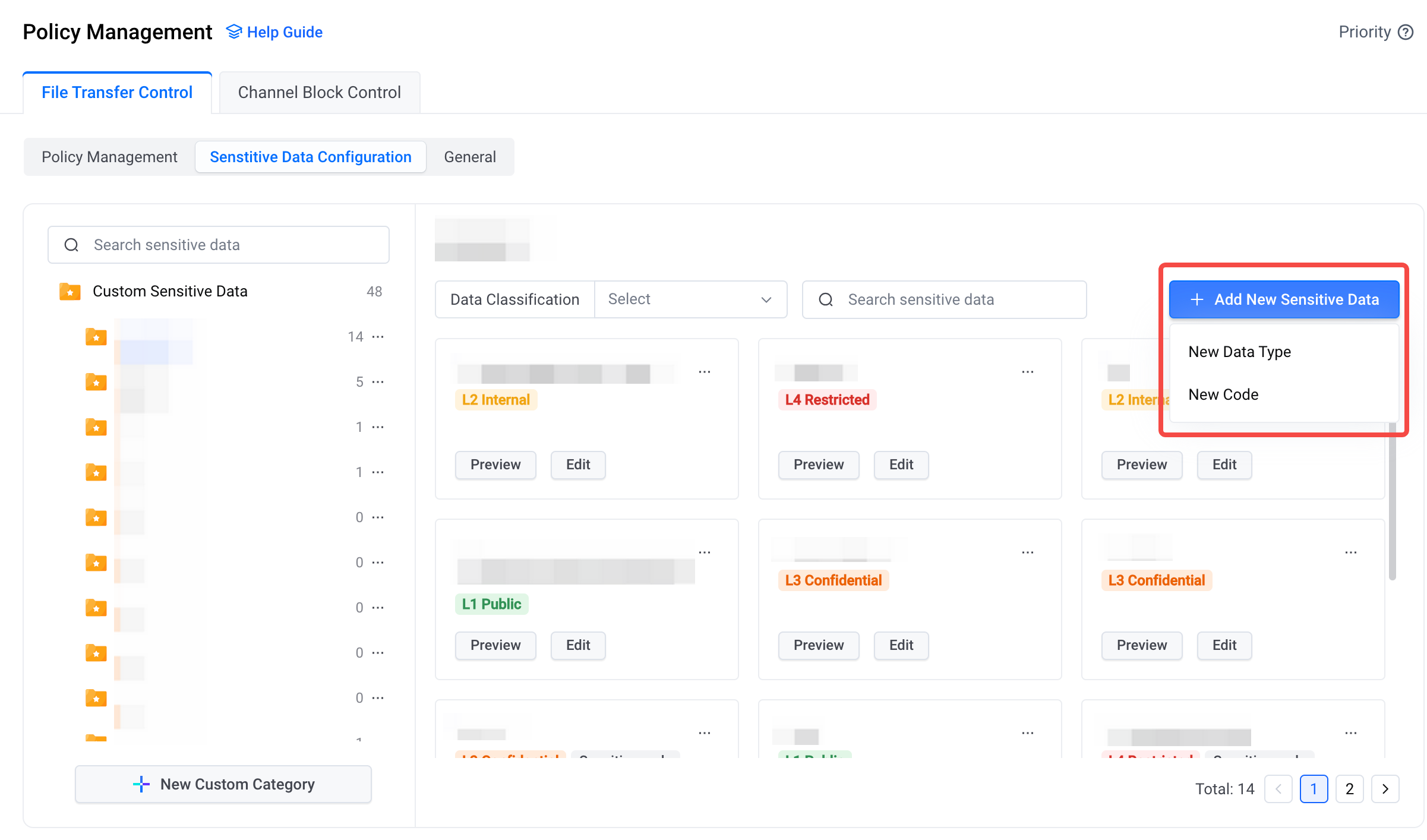Open ellipsis menu on first L2 Internal card
Screen dimensions: 1427x840
[705, 372]
